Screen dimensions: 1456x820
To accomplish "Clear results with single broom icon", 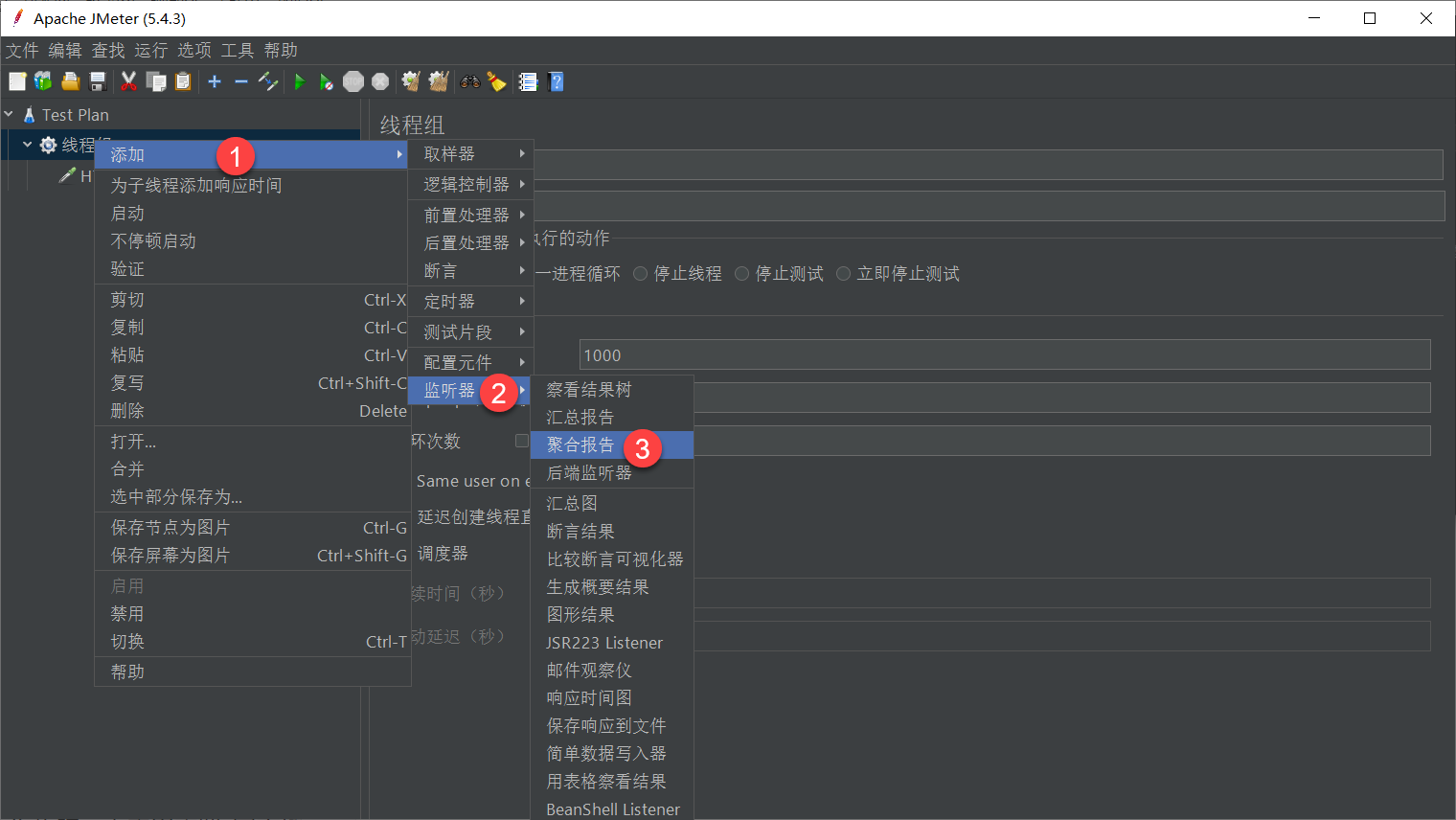I will coord(411,81).
